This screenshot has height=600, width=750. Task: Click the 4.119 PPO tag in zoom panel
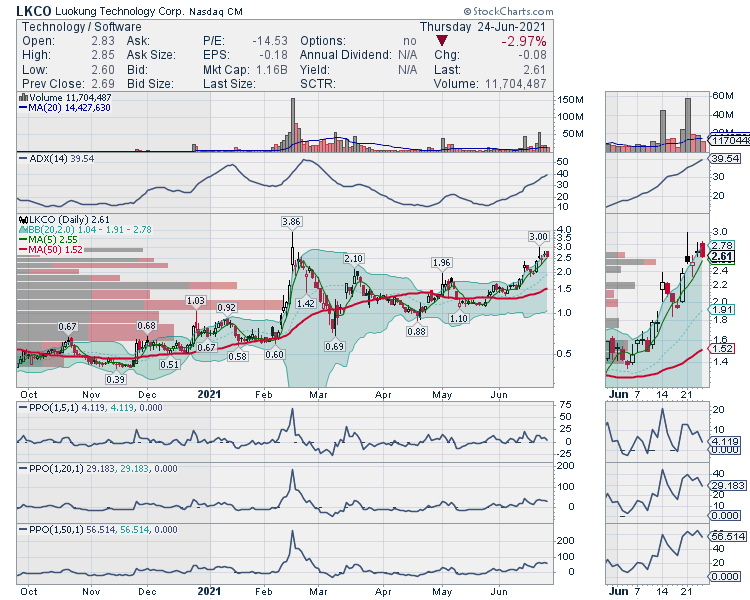click(x=725, y=441)
